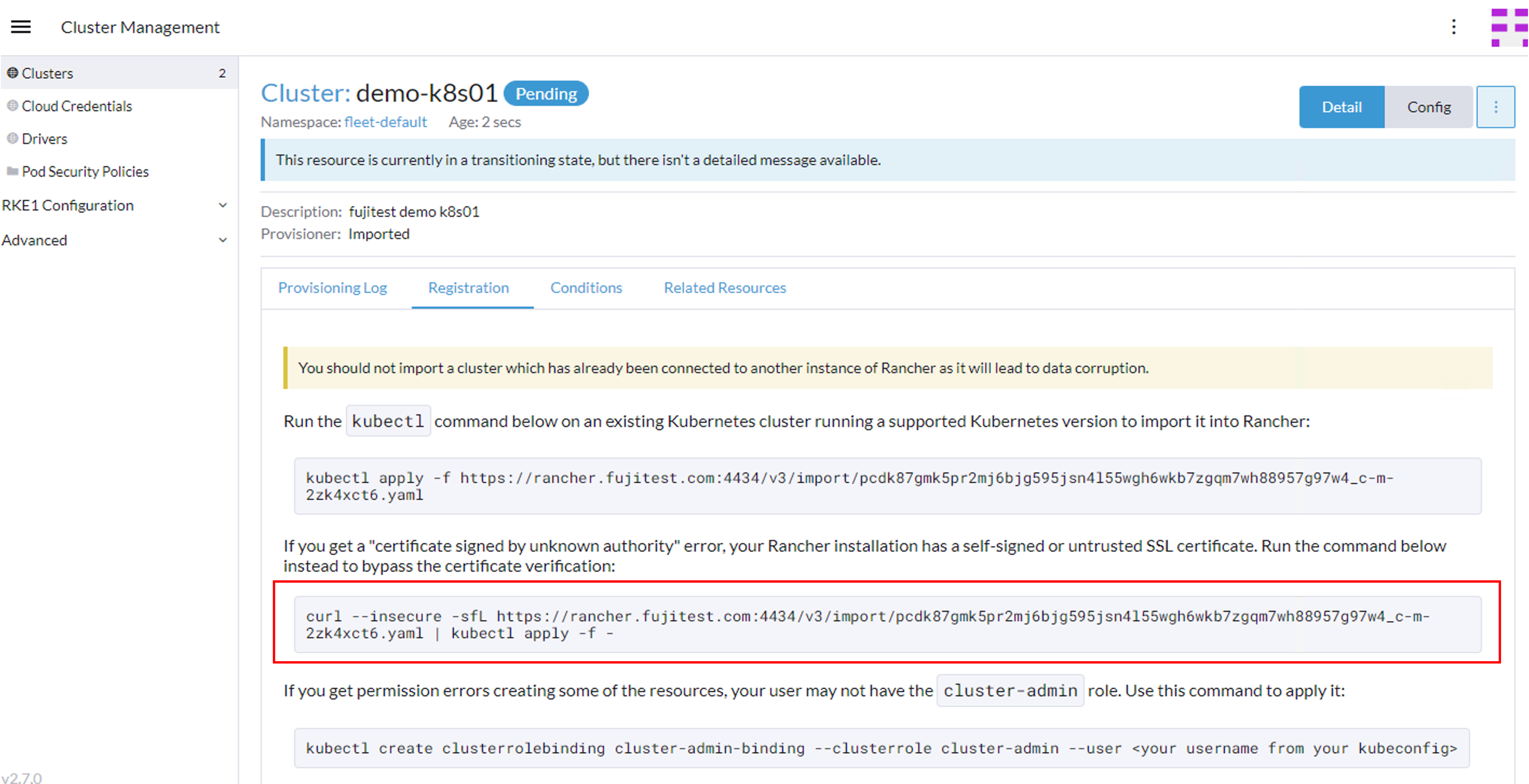Click the inline 'kubectl' code label
The height and width of the screenshot is (784, 1529).
click(388, 421)
